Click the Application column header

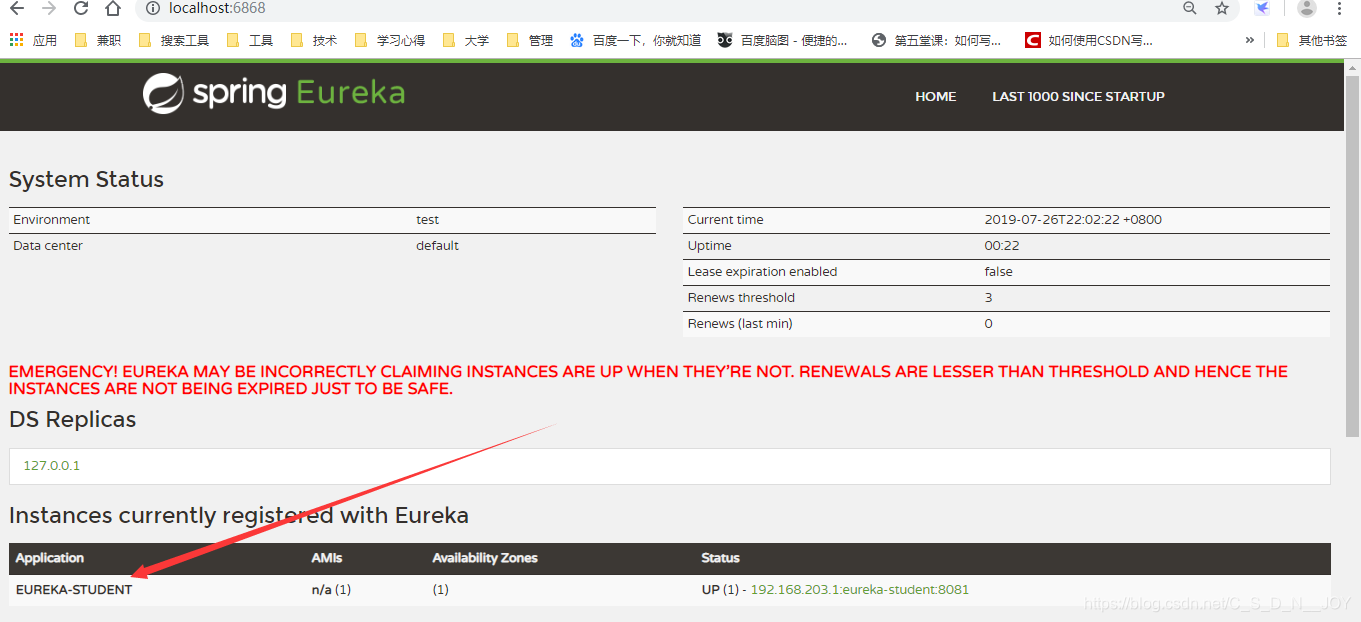tap(50, 558)
